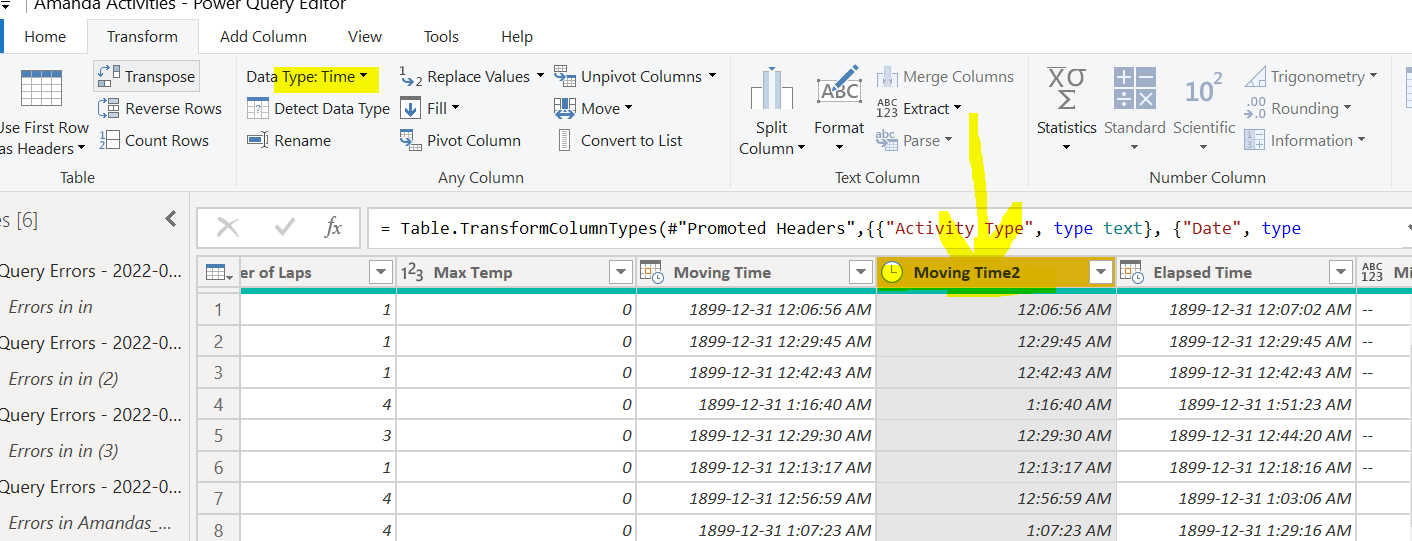Select row number 4 in the grid

tap(218, 404)
